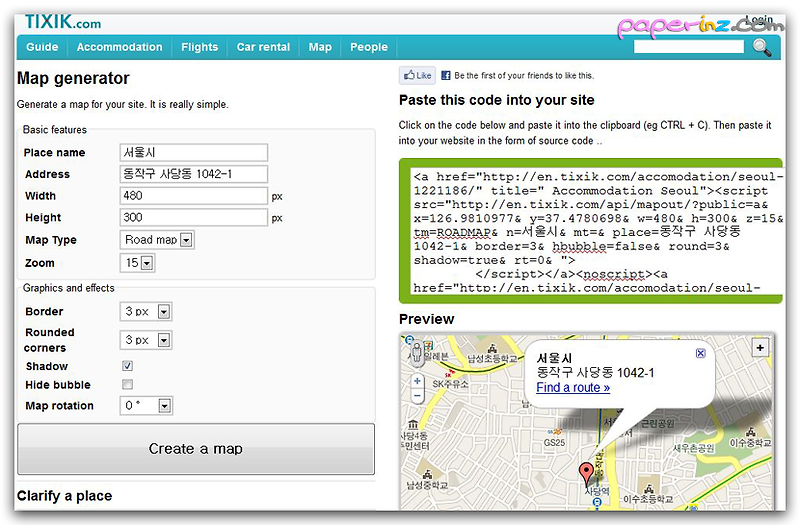Viewport: 800px width, 525px height.
Task: Open Car rental navigation item
Action: [x=263, y=47]
